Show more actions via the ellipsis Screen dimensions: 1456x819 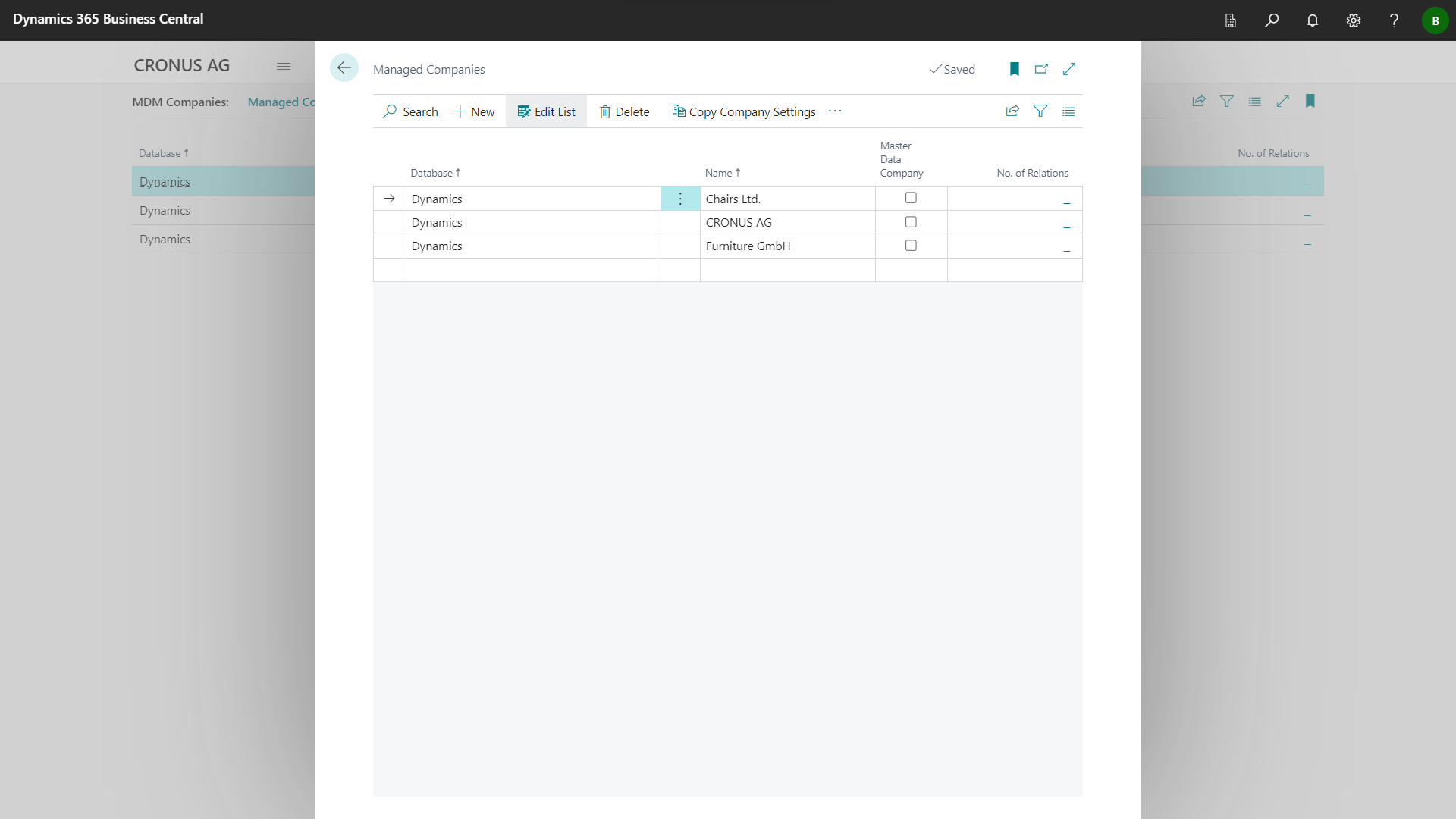pyautogui.click(x=835, y=111)
